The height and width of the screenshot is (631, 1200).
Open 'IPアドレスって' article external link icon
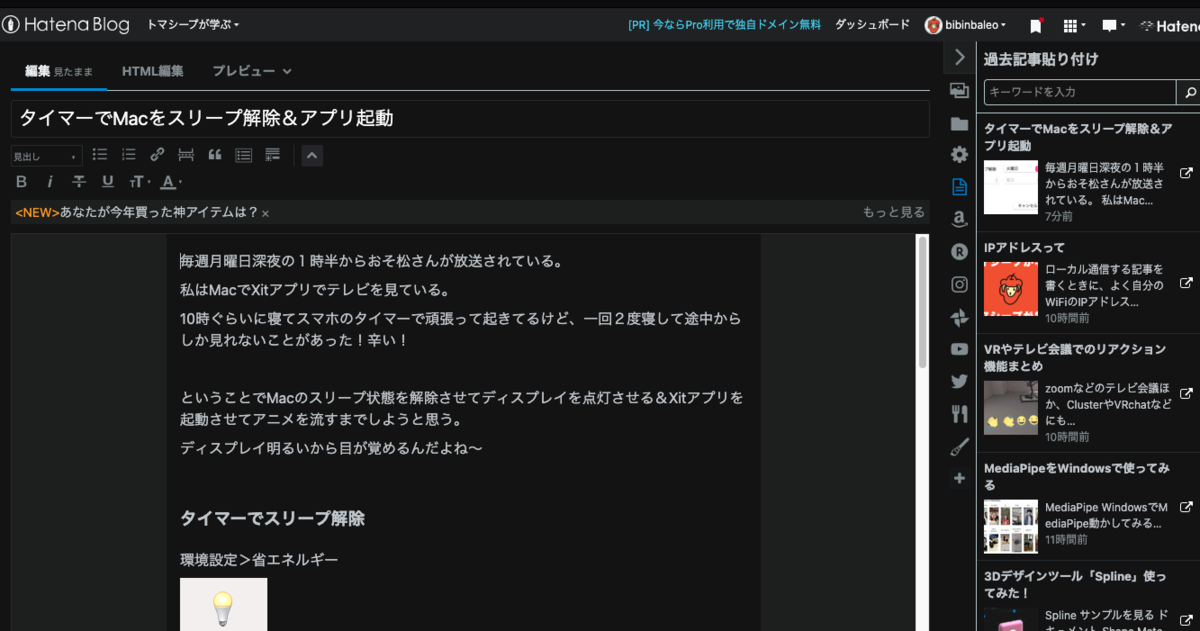(x=1186, y=283)
